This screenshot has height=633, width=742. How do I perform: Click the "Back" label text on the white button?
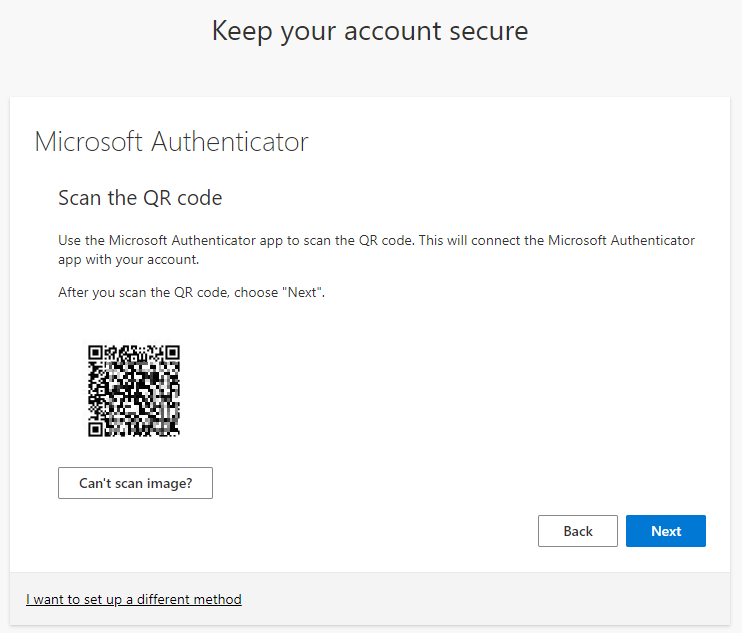(x=577, y=531)
